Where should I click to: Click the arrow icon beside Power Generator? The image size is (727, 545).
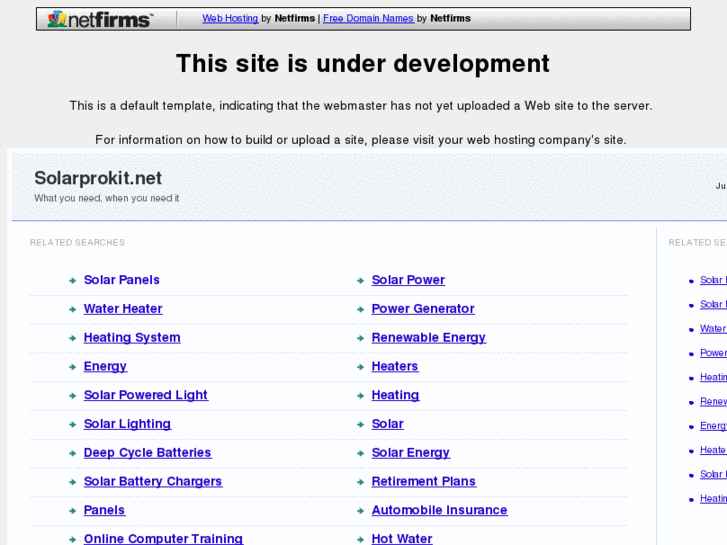pos(360,309)
